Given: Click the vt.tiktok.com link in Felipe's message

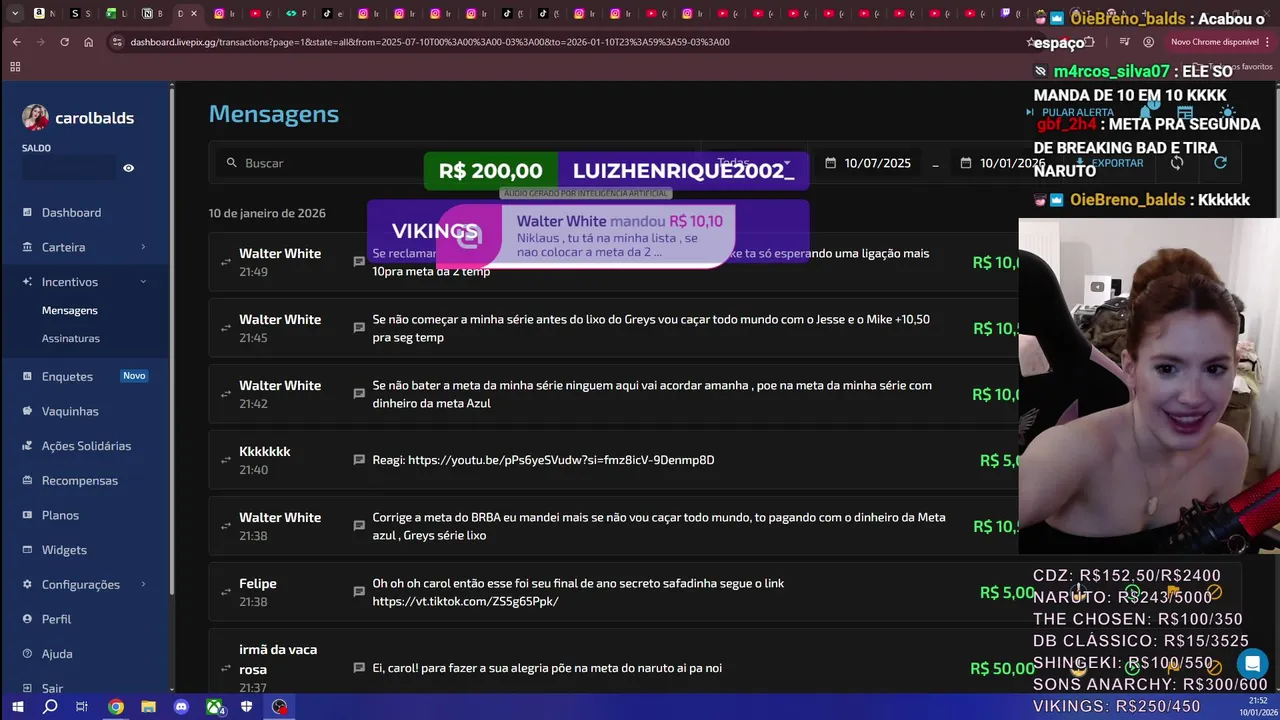Looking at the screenshot, I should [x=465, y=601].
